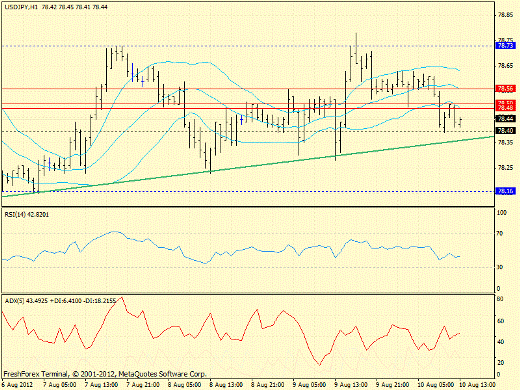Click the 6 Aug 2012 date label
This screenshot has width=520, height=390.
[x=18, y=385]
